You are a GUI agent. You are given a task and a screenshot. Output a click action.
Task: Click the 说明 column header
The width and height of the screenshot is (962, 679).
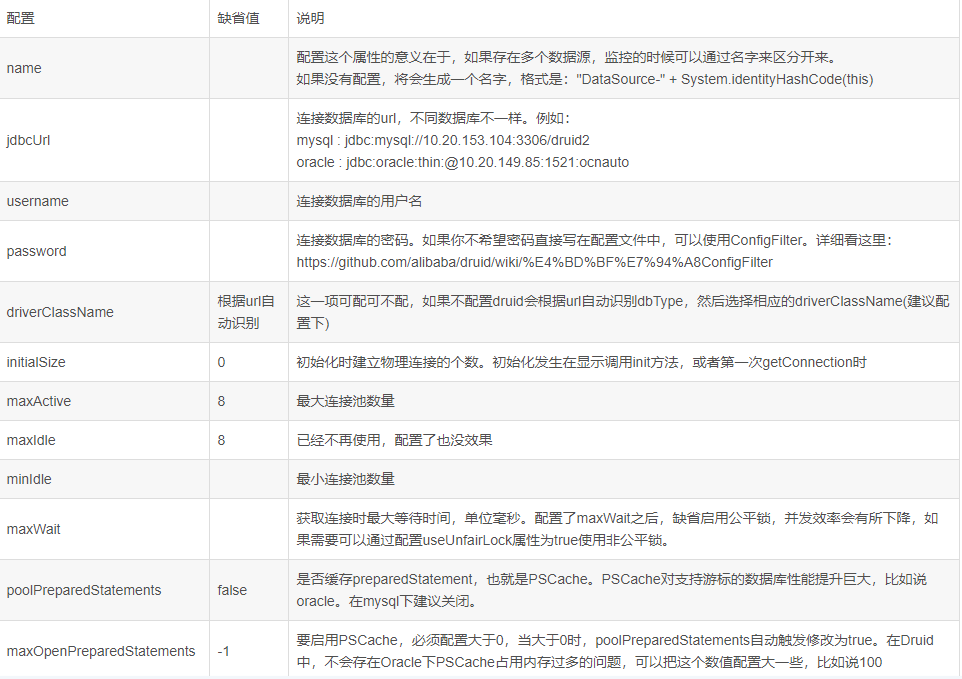pos(310,19)
